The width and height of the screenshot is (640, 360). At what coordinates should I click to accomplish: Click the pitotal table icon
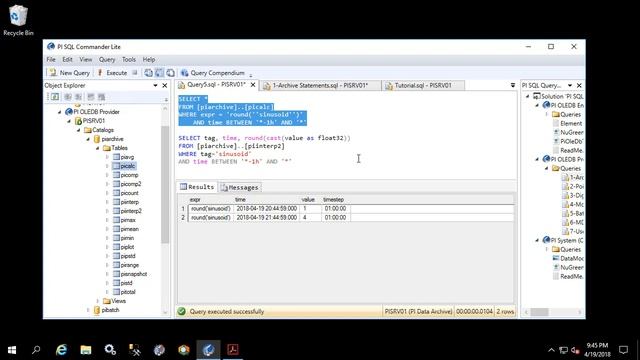coord(116,292)
